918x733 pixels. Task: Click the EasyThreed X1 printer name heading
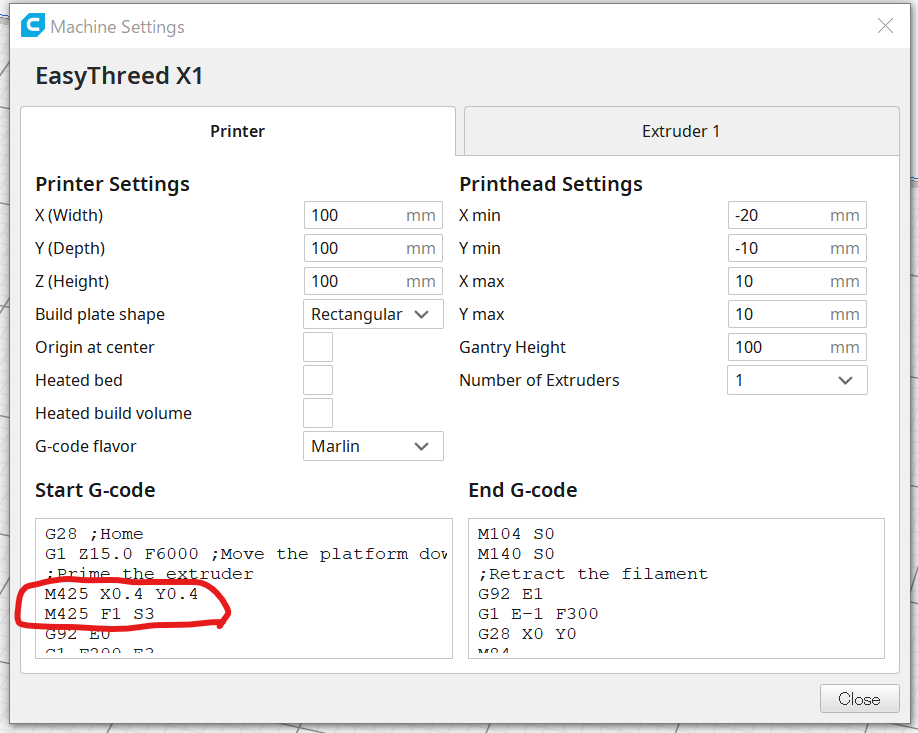[x=119, y=76]
